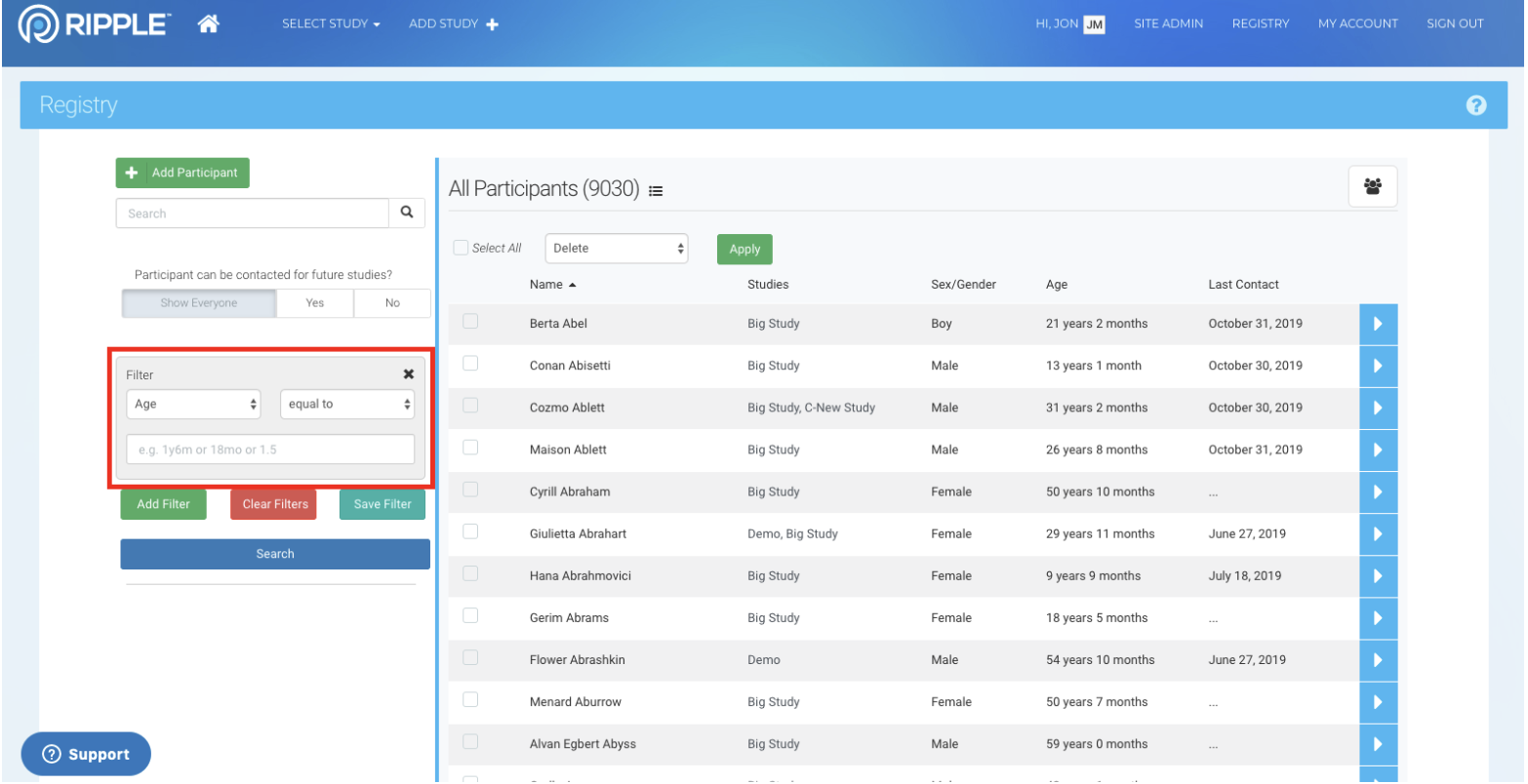Click the group participants icon button
The height and width of the screenshot is (784, 1528).
click(1372, 186)
